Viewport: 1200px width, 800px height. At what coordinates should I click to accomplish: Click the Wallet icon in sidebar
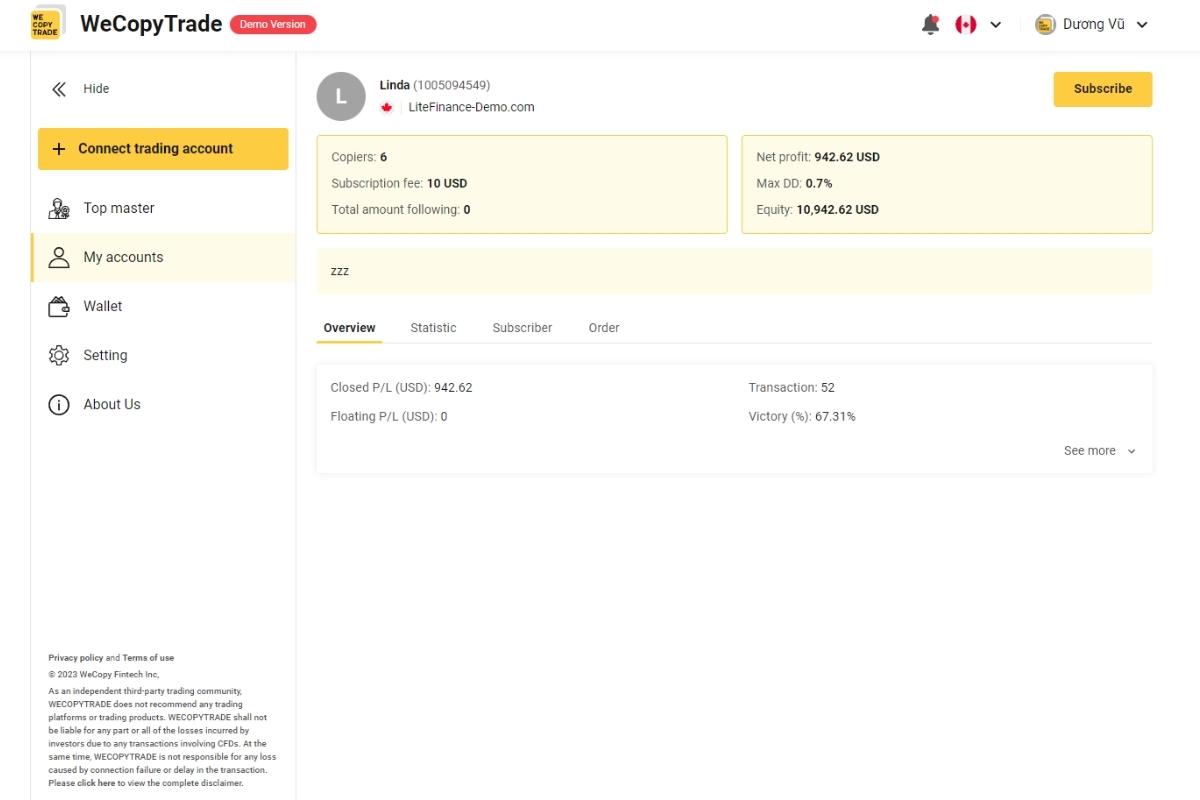point(59,306)
